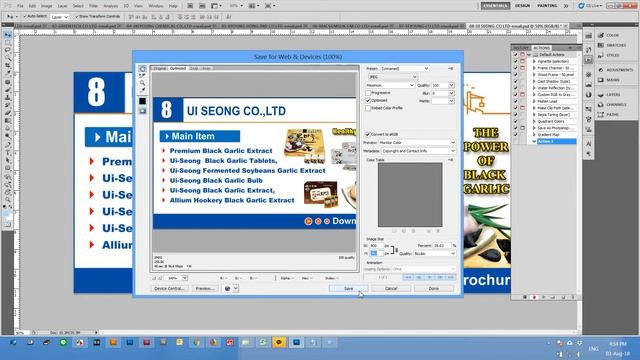The height and width of the screenshot is (360, 640).
Task: Switch to the 2-Up preview tab
Action: (x=194, y=69)
